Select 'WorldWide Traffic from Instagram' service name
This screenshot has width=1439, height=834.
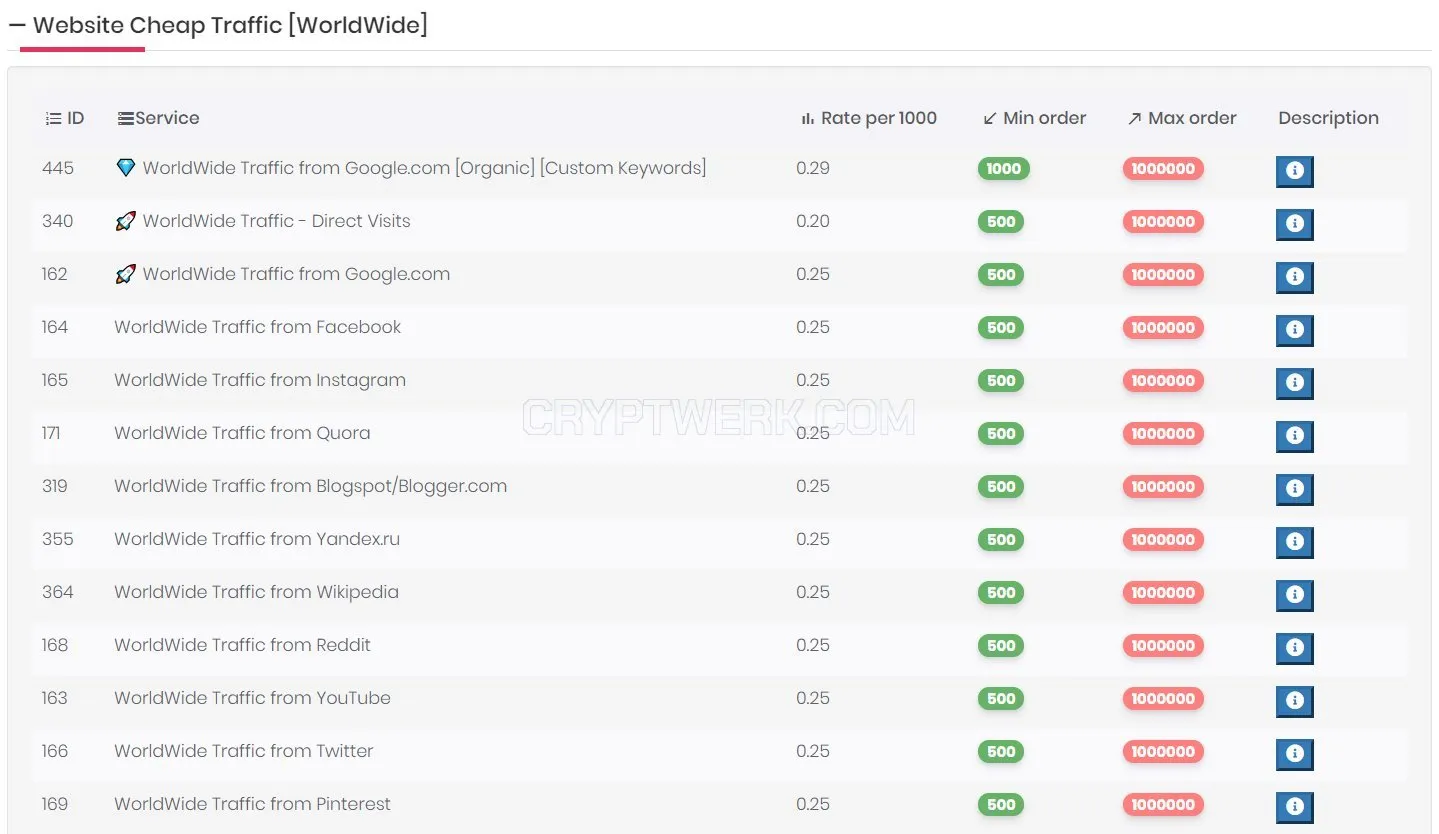260,380
